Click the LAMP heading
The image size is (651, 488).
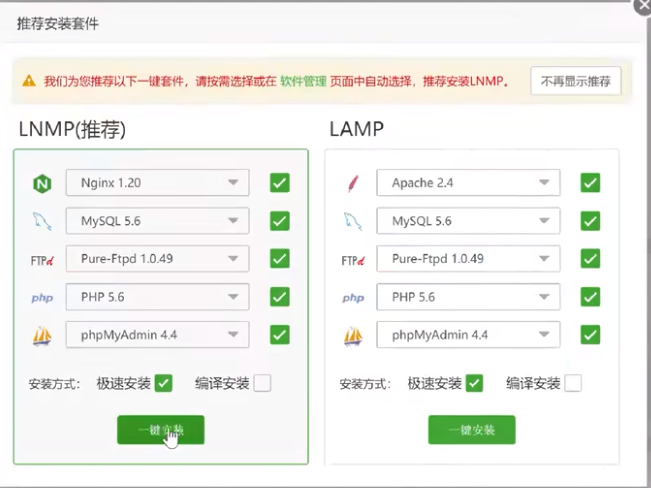(357, 129)
